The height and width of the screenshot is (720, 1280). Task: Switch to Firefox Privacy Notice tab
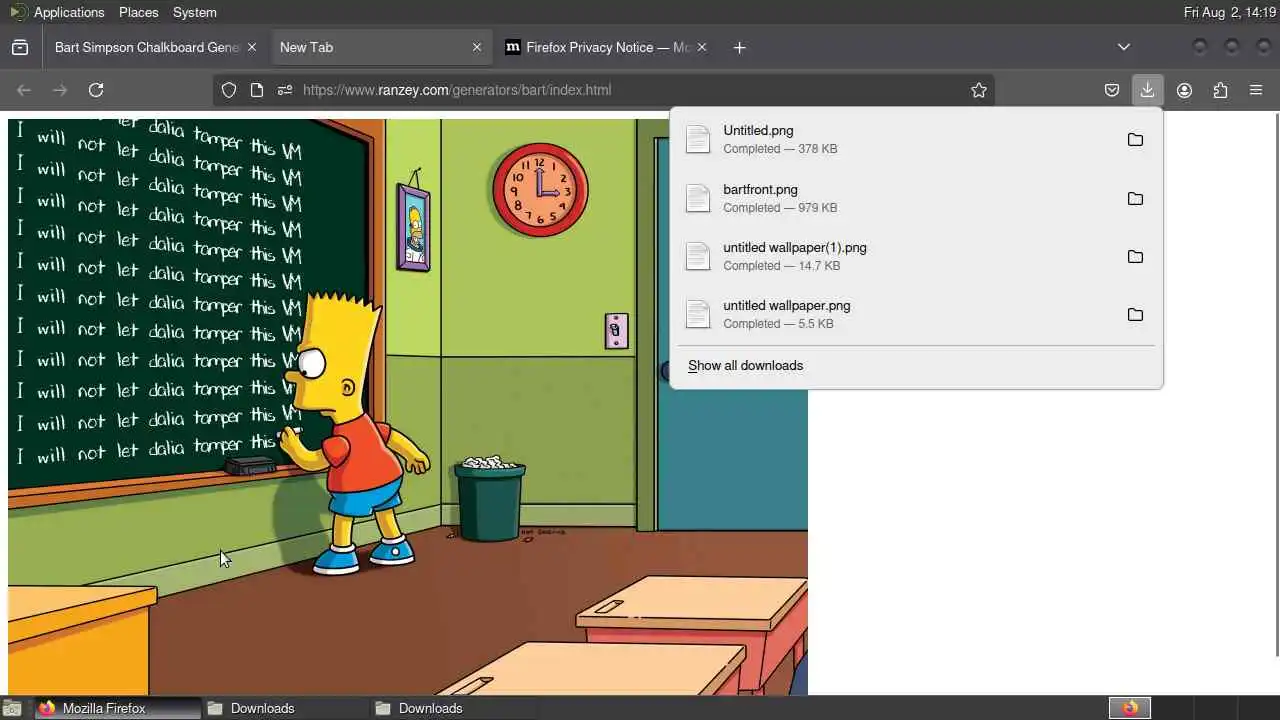click(605, 47)
